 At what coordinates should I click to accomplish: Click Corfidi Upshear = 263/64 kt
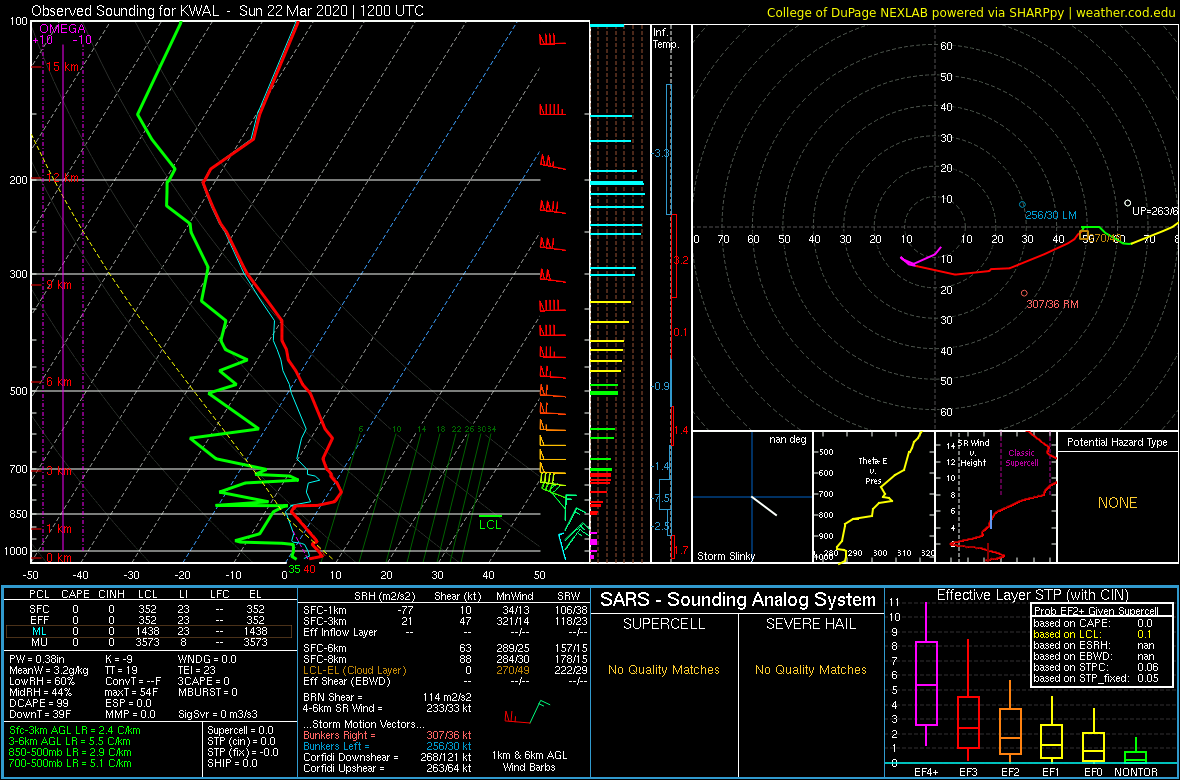pyautogui.click(x=387, y=768)
